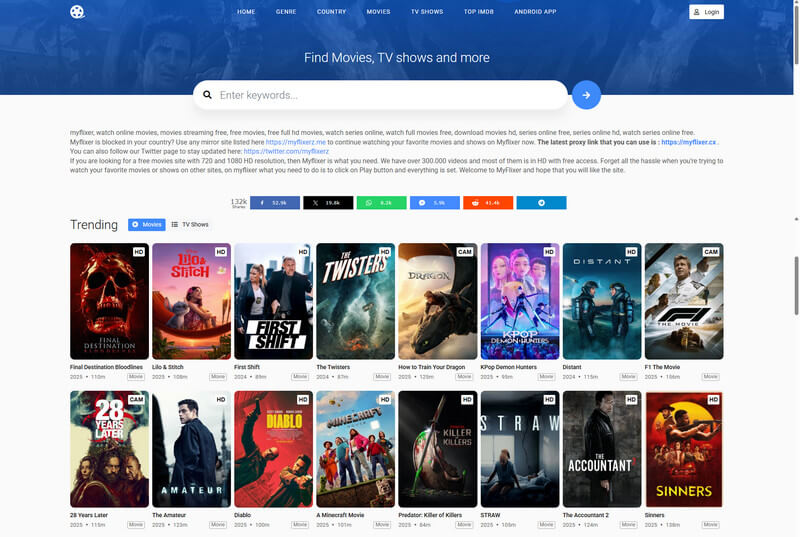This screenshot has height=537, width=800.
Task: Open Final Destination Bloodlines poster
Action: click(x=109, y=301)
